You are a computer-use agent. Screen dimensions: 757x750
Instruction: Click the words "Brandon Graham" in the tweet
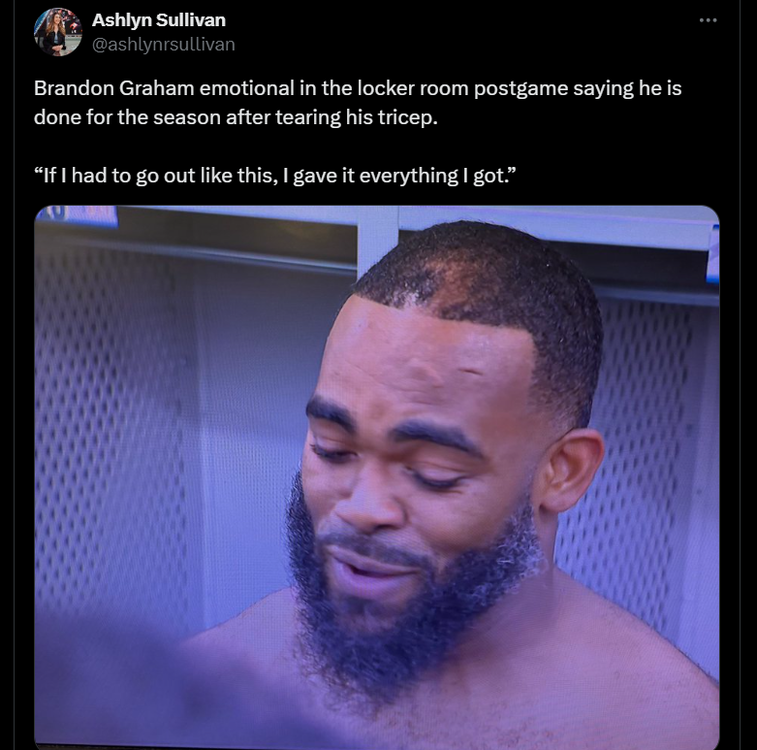pos(114,88)
